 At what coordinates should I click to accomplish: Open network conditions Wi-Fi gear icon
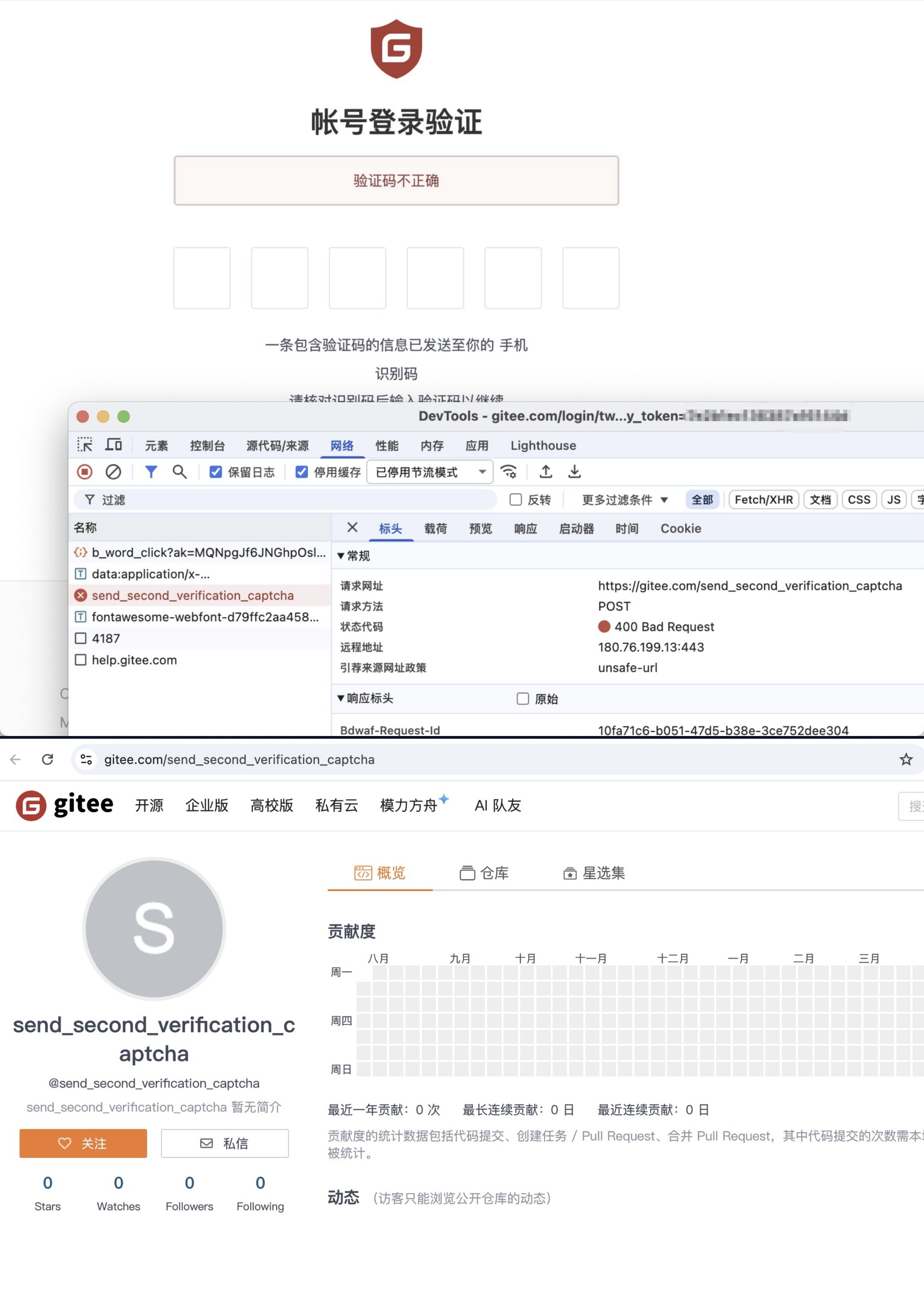coord(509,472)
